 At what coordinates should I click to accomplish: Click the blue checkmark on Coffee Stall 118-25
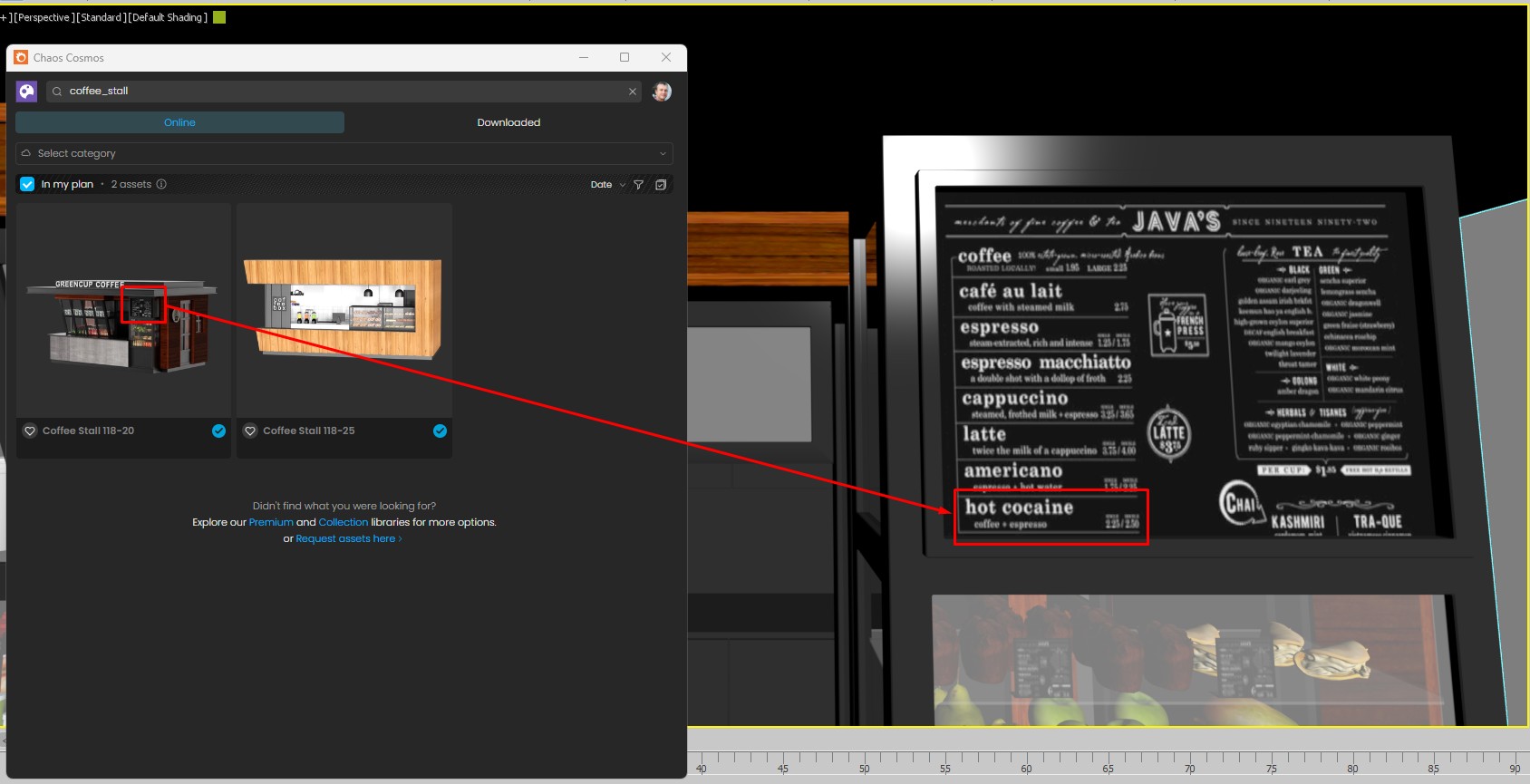click(440, 431)
